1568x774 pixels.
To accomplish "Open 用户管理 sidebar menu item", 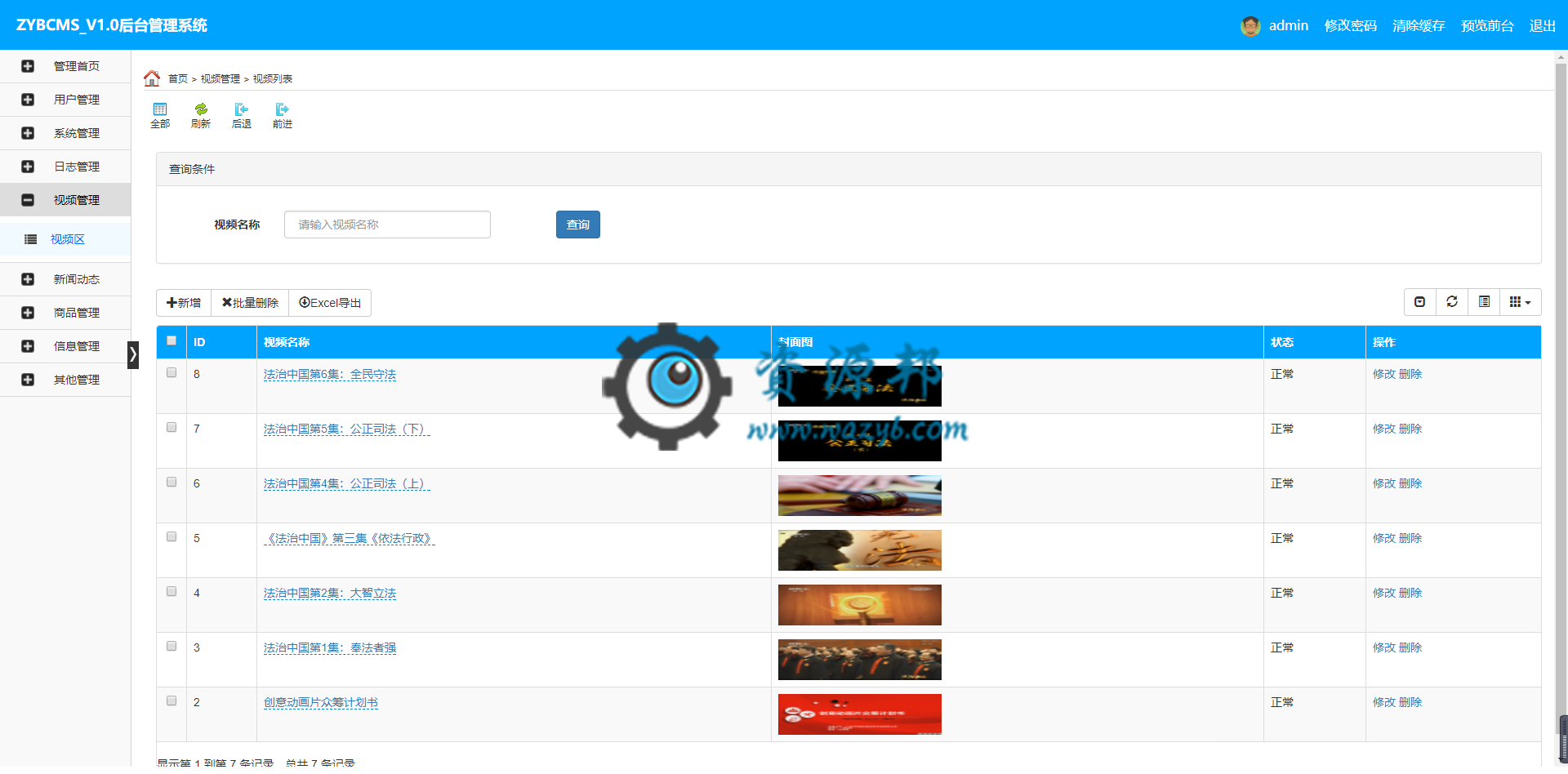I will (x=65, y=100).
